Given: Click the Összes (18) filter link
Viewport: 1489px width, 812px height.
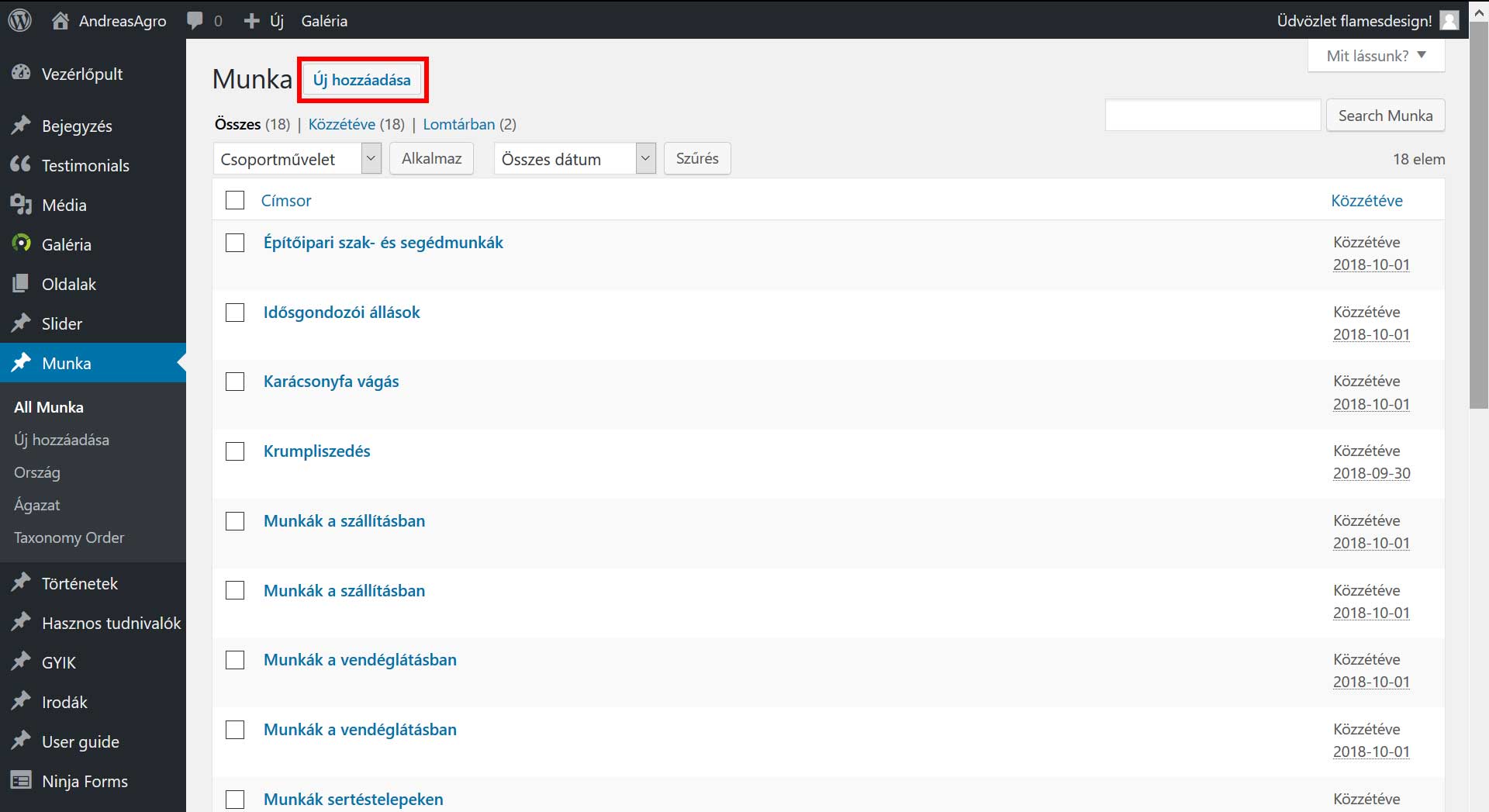Looking at the screenshot, I should pyautogui.click(x=252, y=124).
